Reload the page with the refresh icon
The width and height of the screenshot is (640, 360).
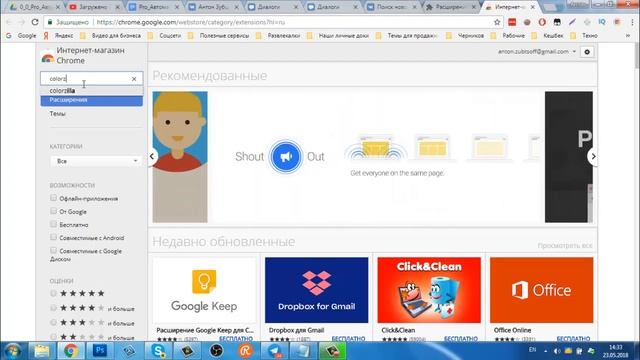click(x=35, y=22)
